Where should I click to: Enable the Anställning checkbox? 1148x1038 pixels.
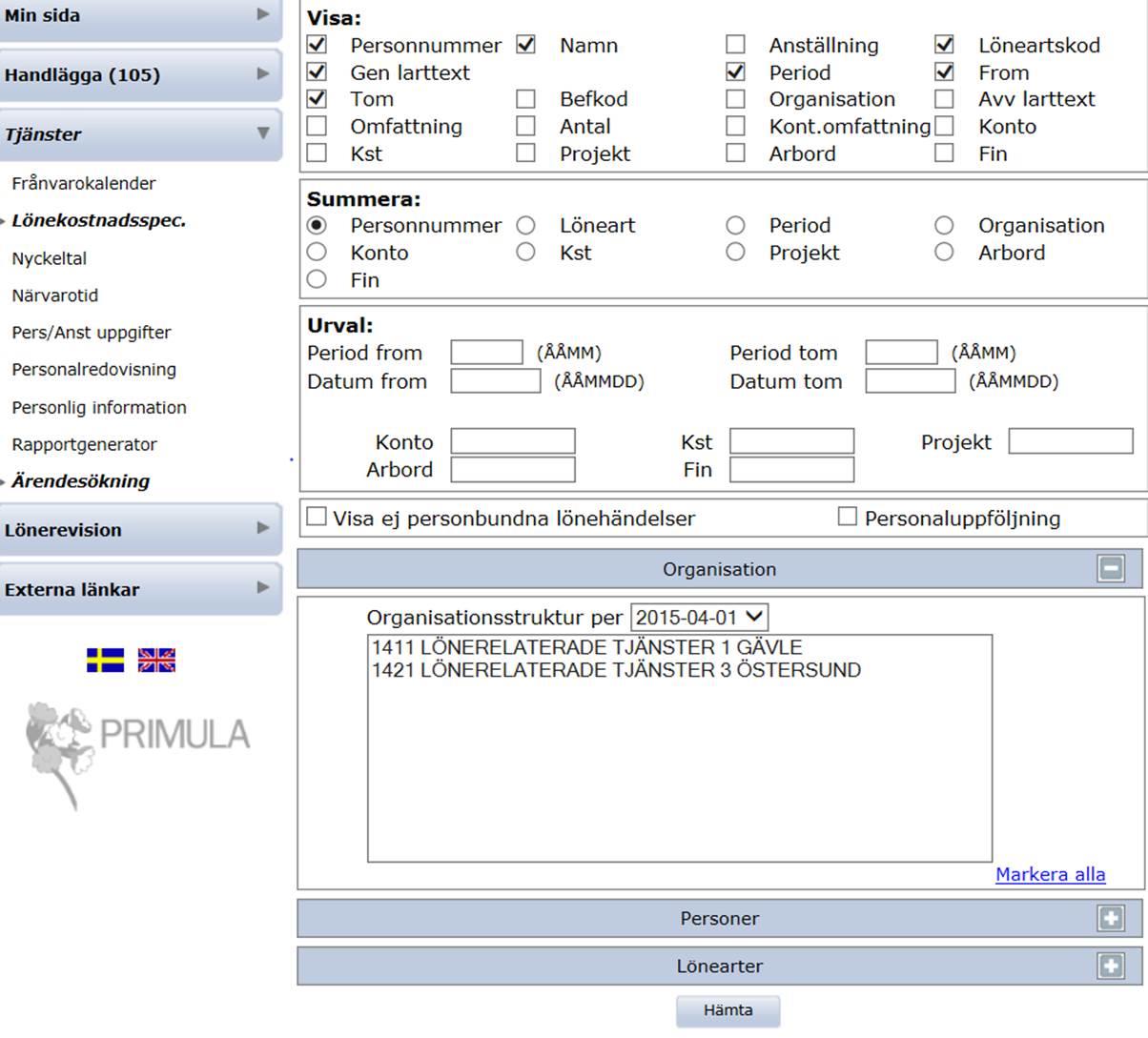[735, 44]
